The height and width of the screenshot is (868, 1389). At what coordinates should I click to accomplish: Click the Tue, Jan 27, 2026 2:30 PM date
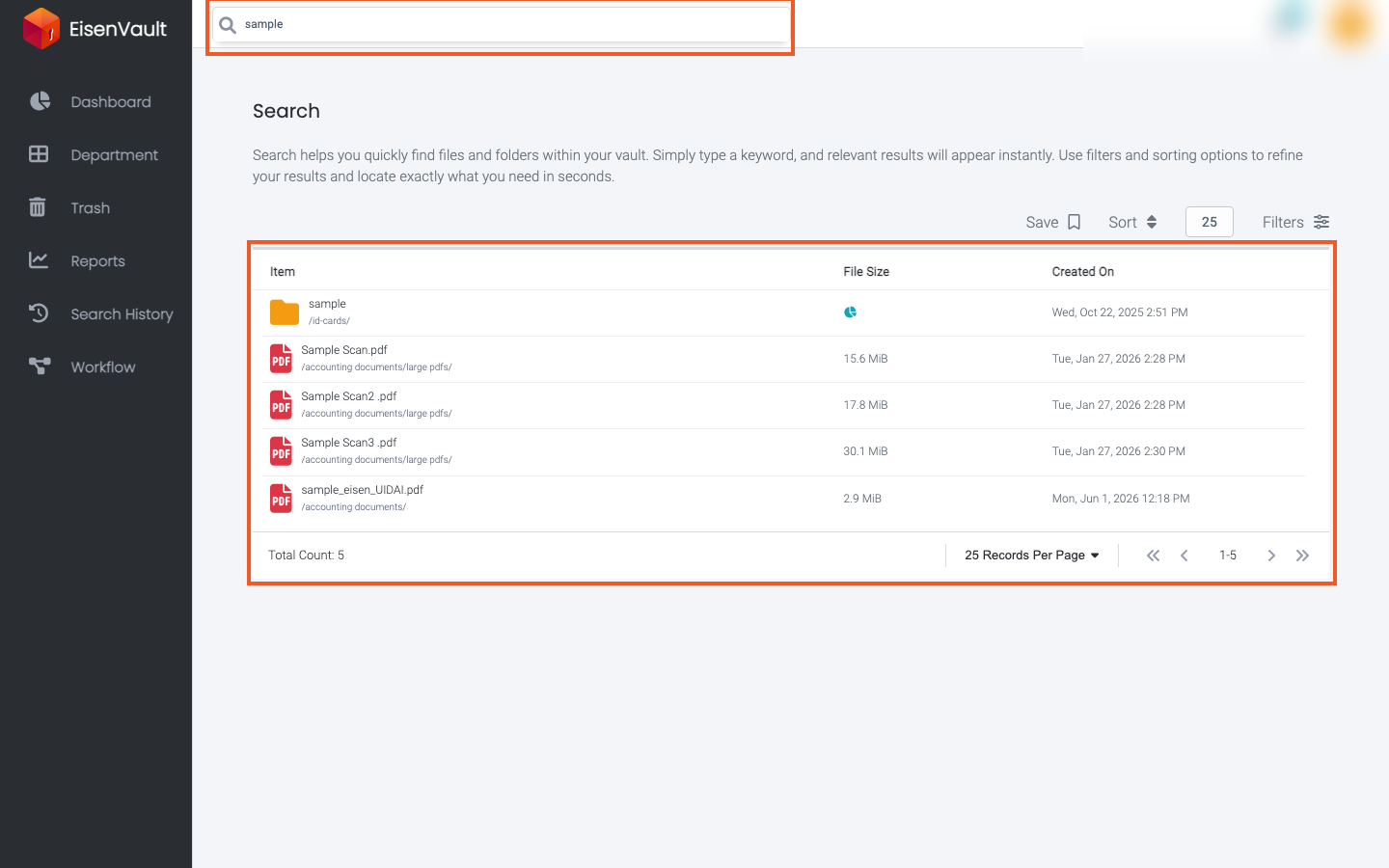[x=1119, y=451]
